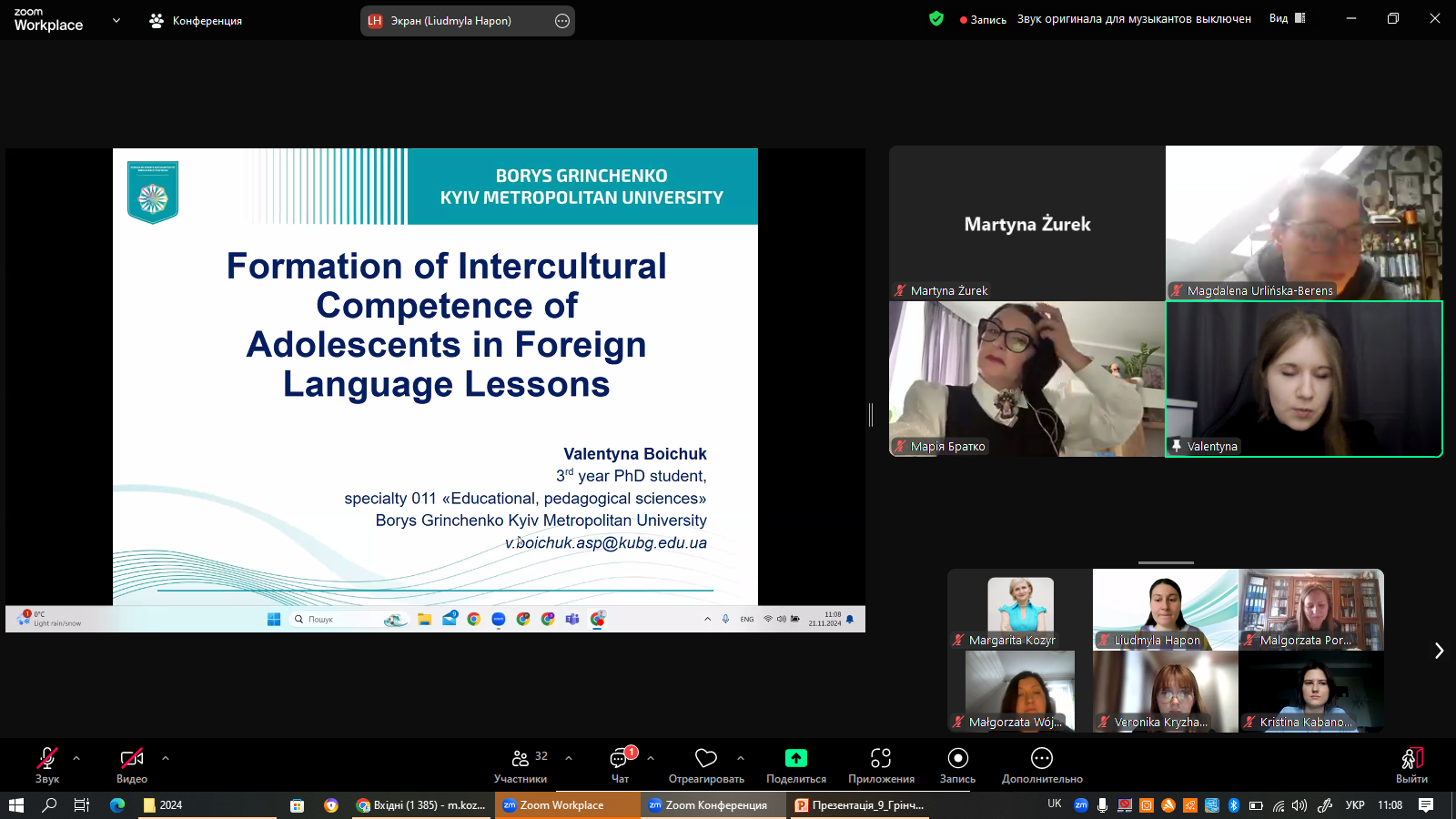Open the Chat panel

point(620,758)
